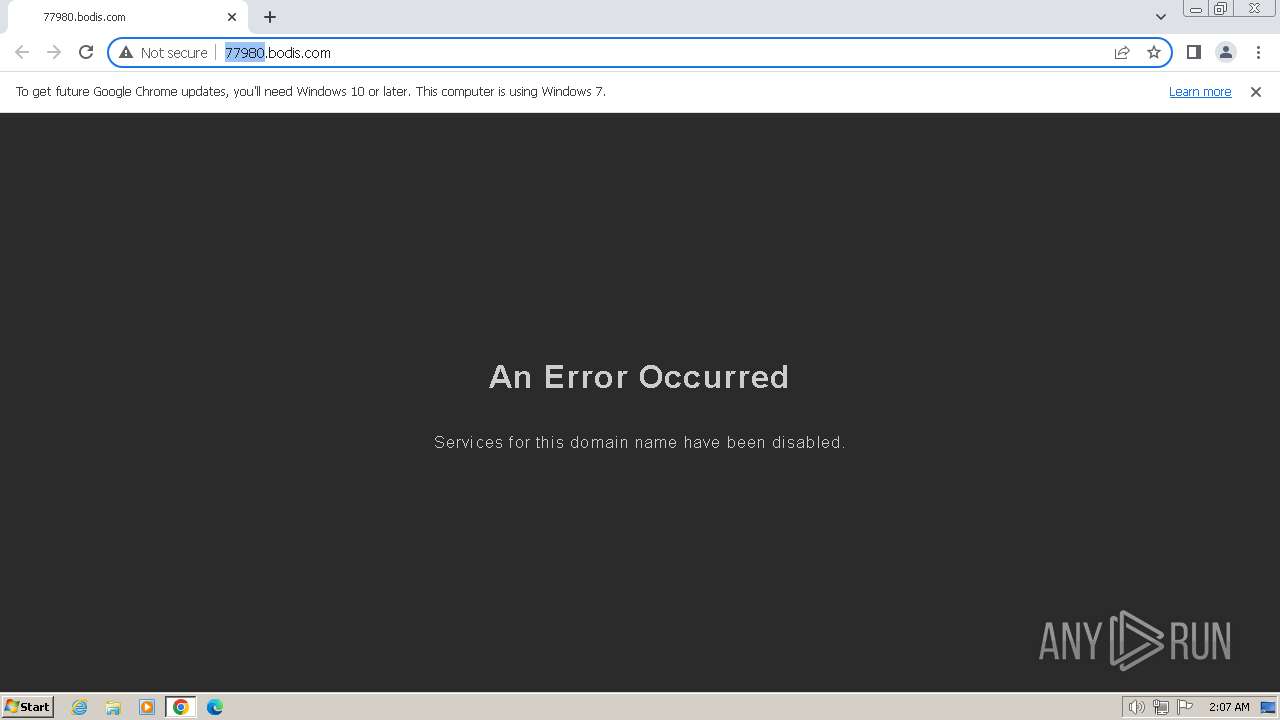Open the side panel

coord(1193,52)
